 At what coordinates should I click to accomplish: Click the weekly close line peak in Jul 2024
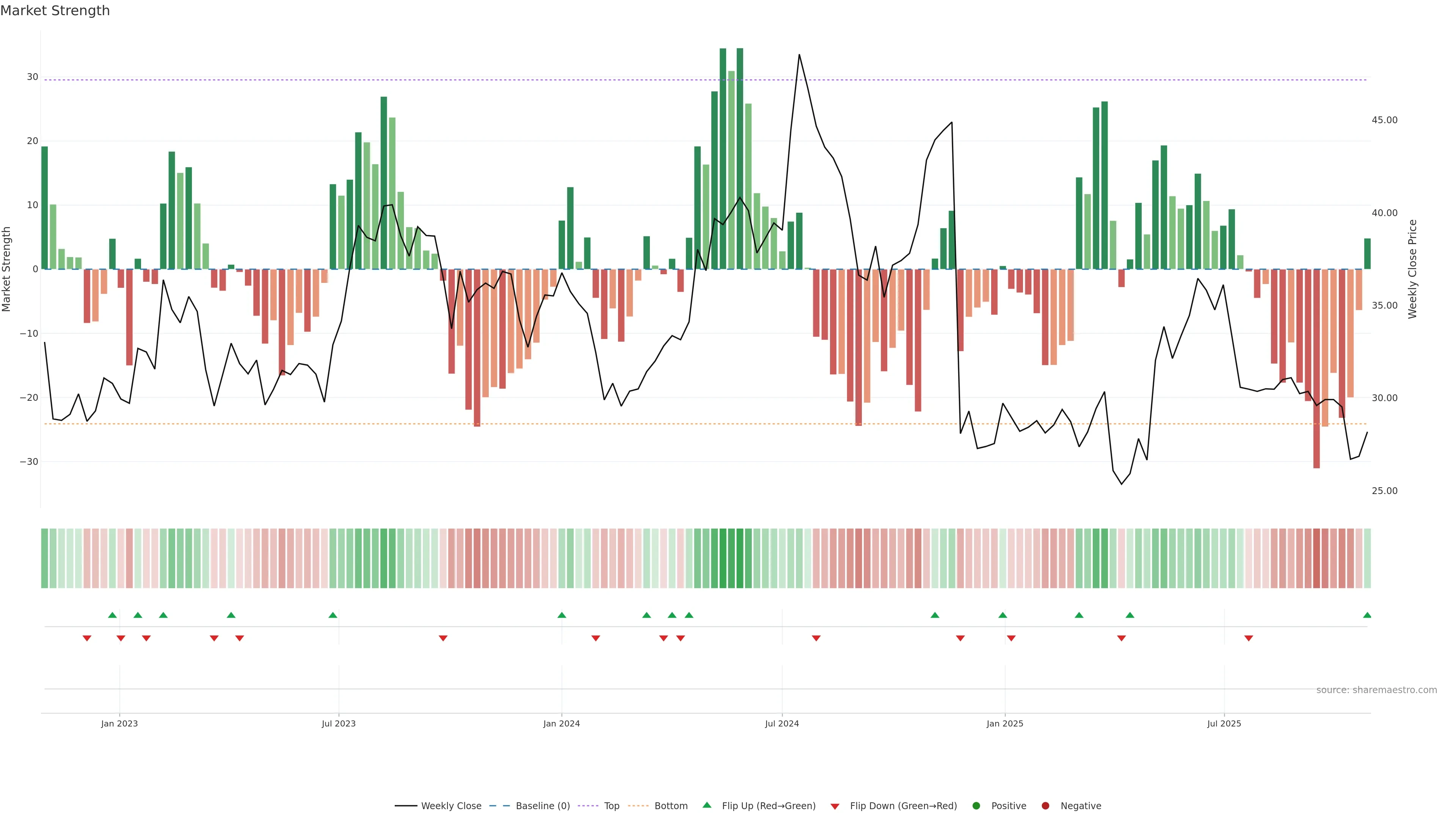coord(799,55)
